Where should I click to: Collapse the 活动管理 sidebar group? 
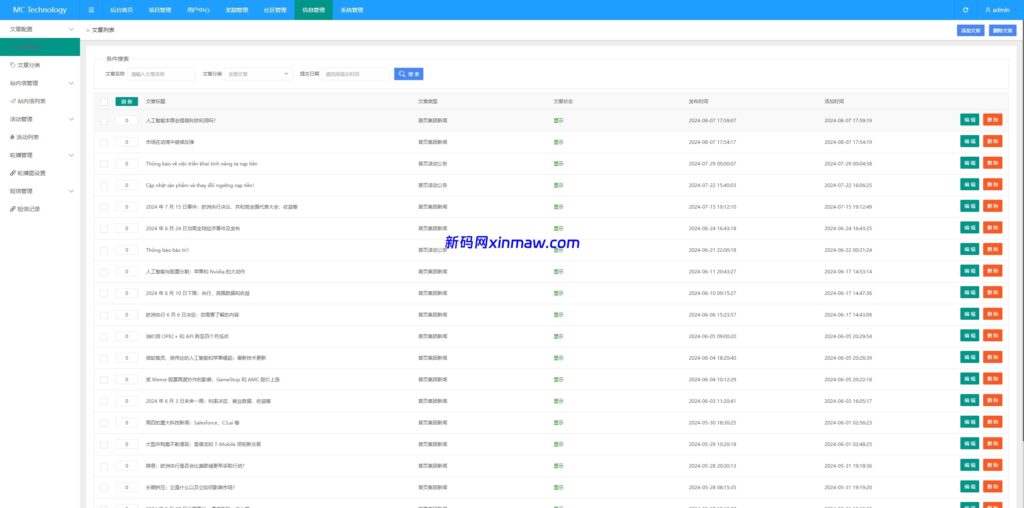click(x=40, y=119)
